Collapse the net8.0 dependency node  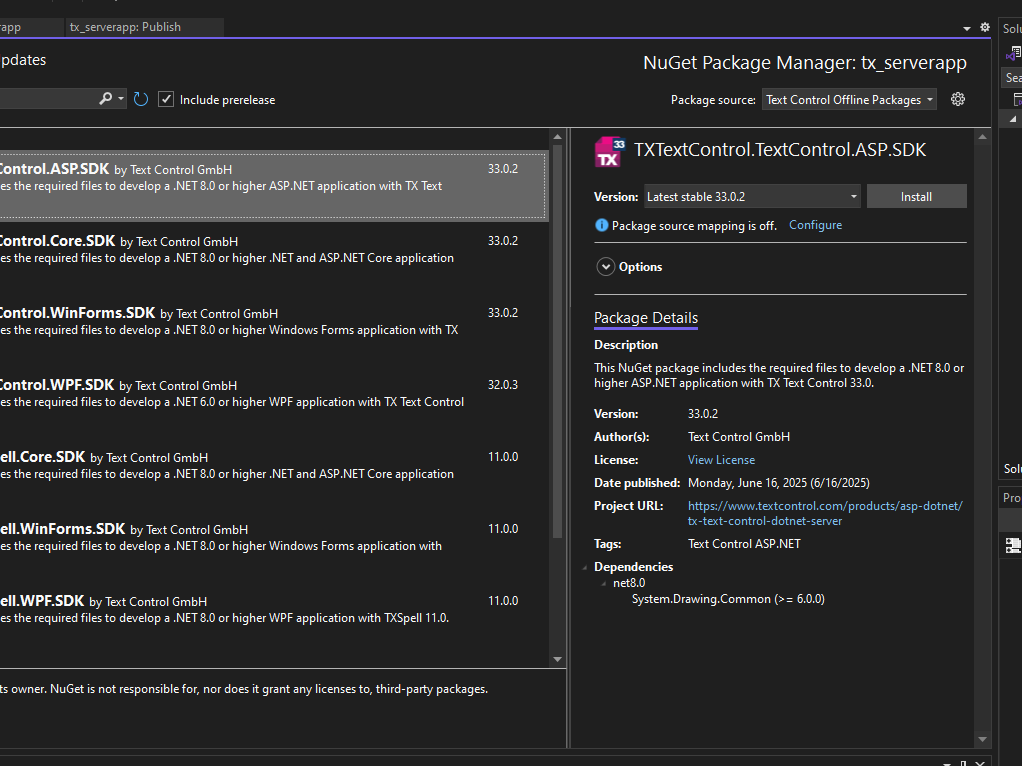pos(604,583)
